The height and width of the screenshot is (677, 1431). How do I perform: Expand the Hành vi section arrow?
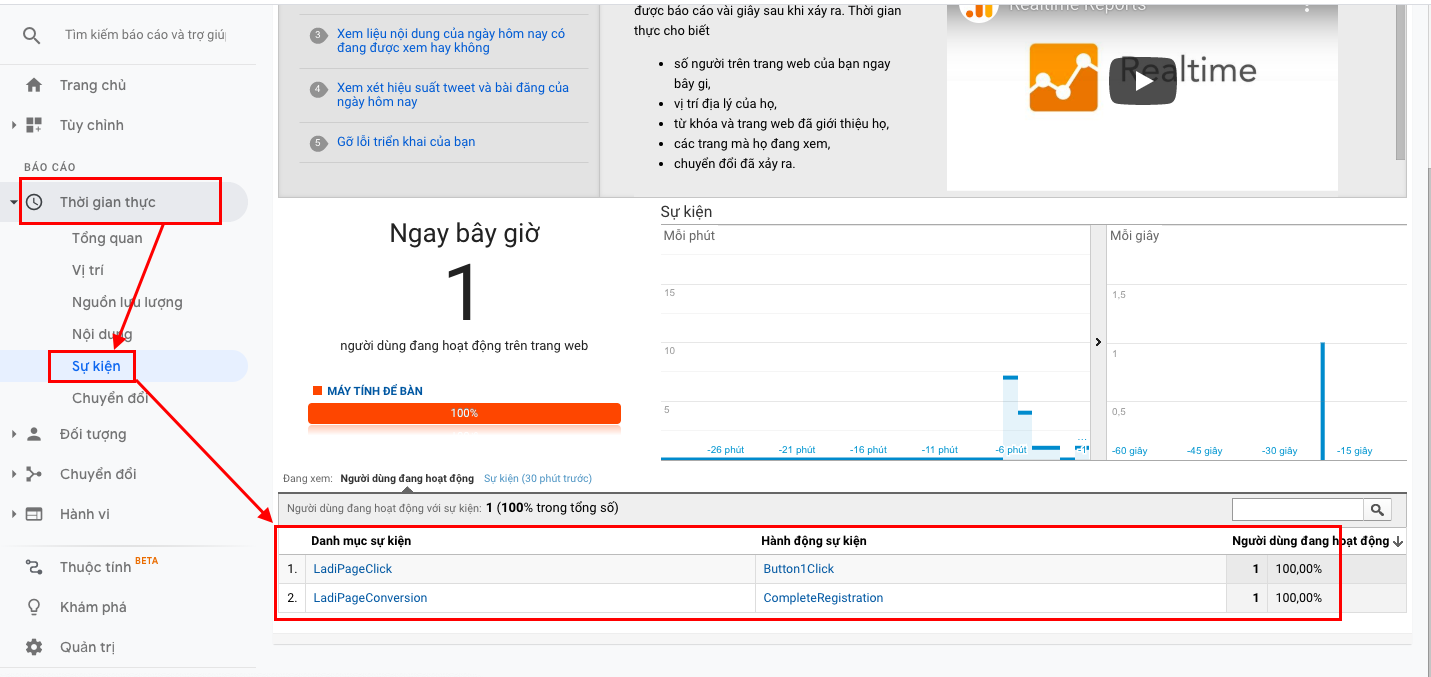(14, 514)
